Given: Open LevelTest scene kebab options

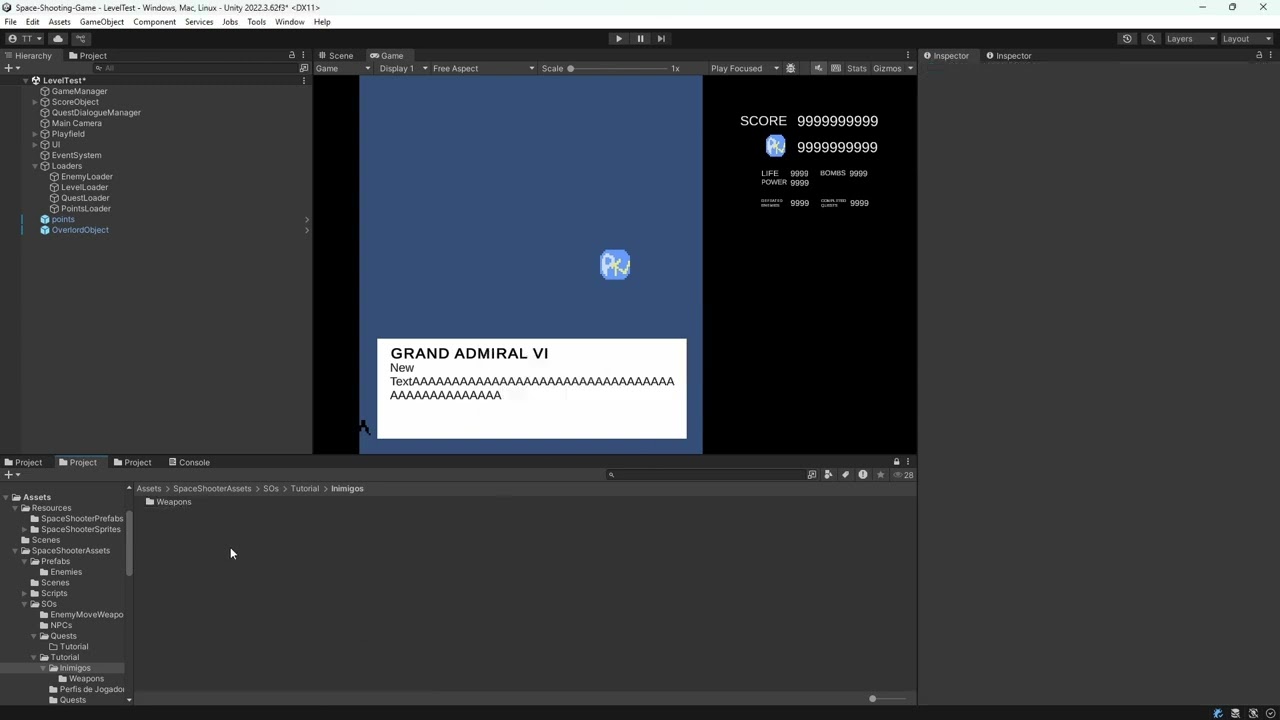Looking at the screenshot, I should click(x=304, y=81).
